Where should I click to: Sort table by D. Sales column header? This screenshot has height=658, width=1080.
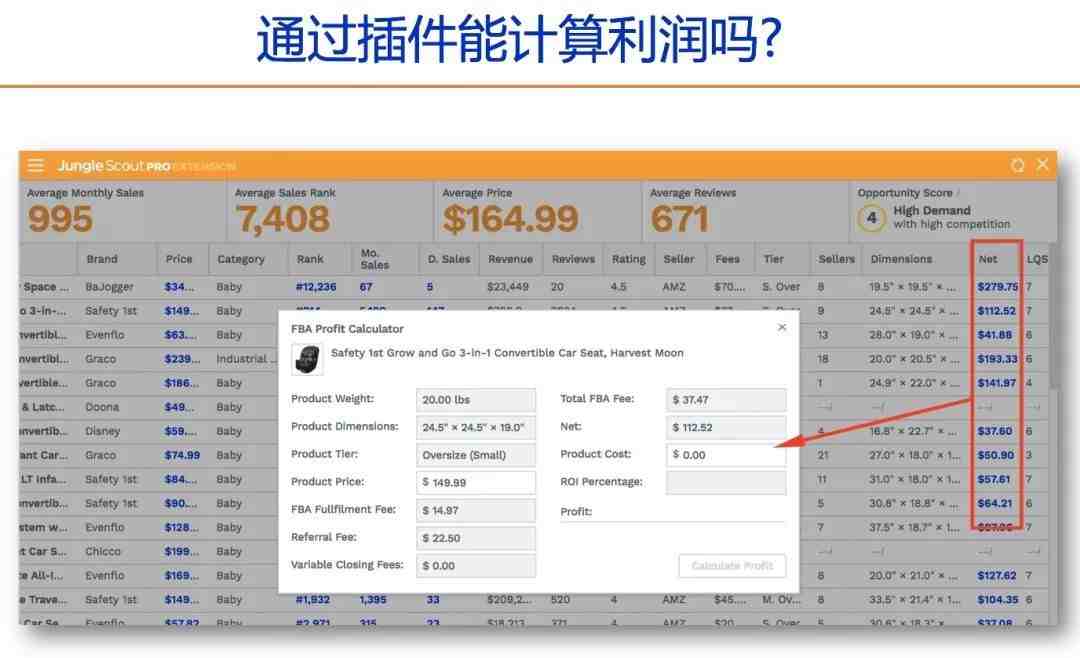(449, 259)
